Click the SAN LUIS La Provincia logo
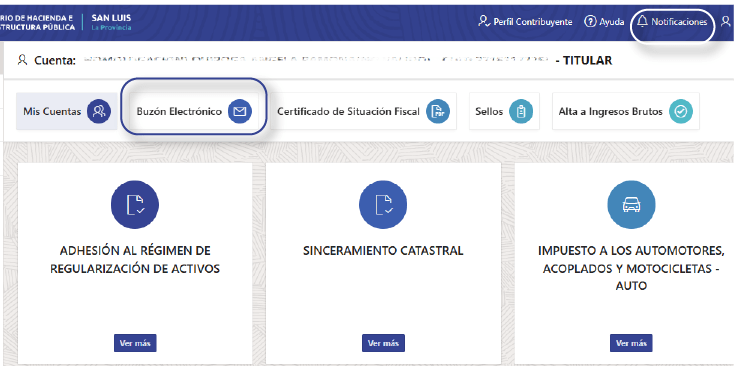This screenshot has width=738, height=367. (111, 22)
